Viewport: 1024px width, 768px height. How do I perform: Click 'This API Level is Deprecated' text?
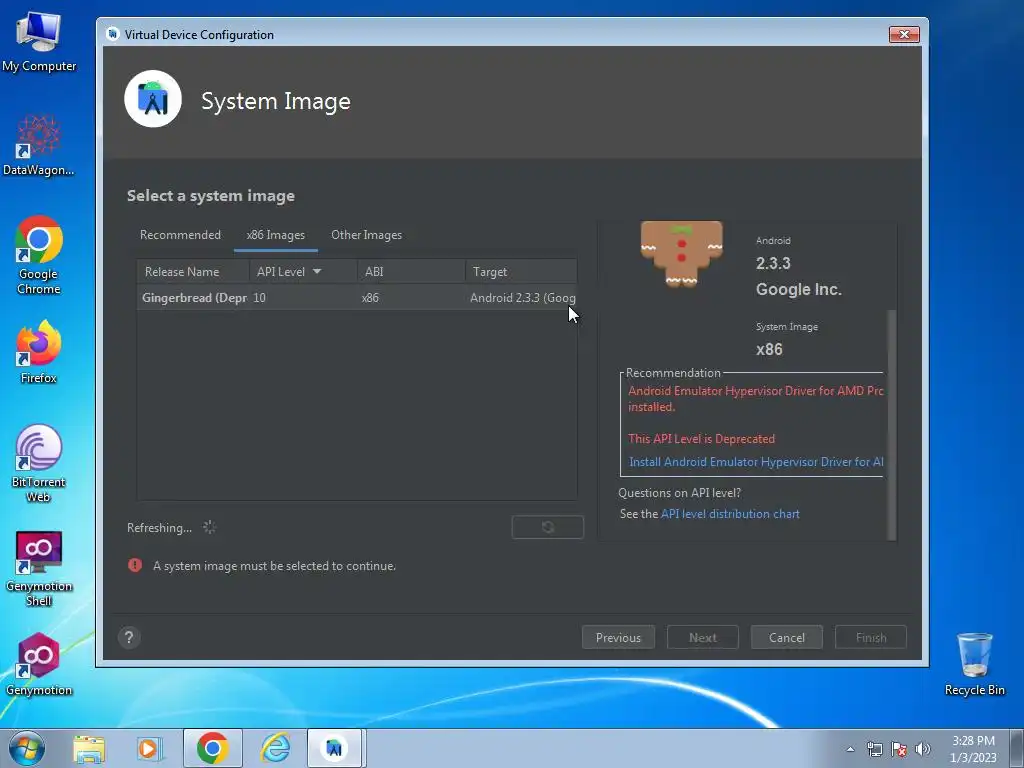click(x=701, y=439)
